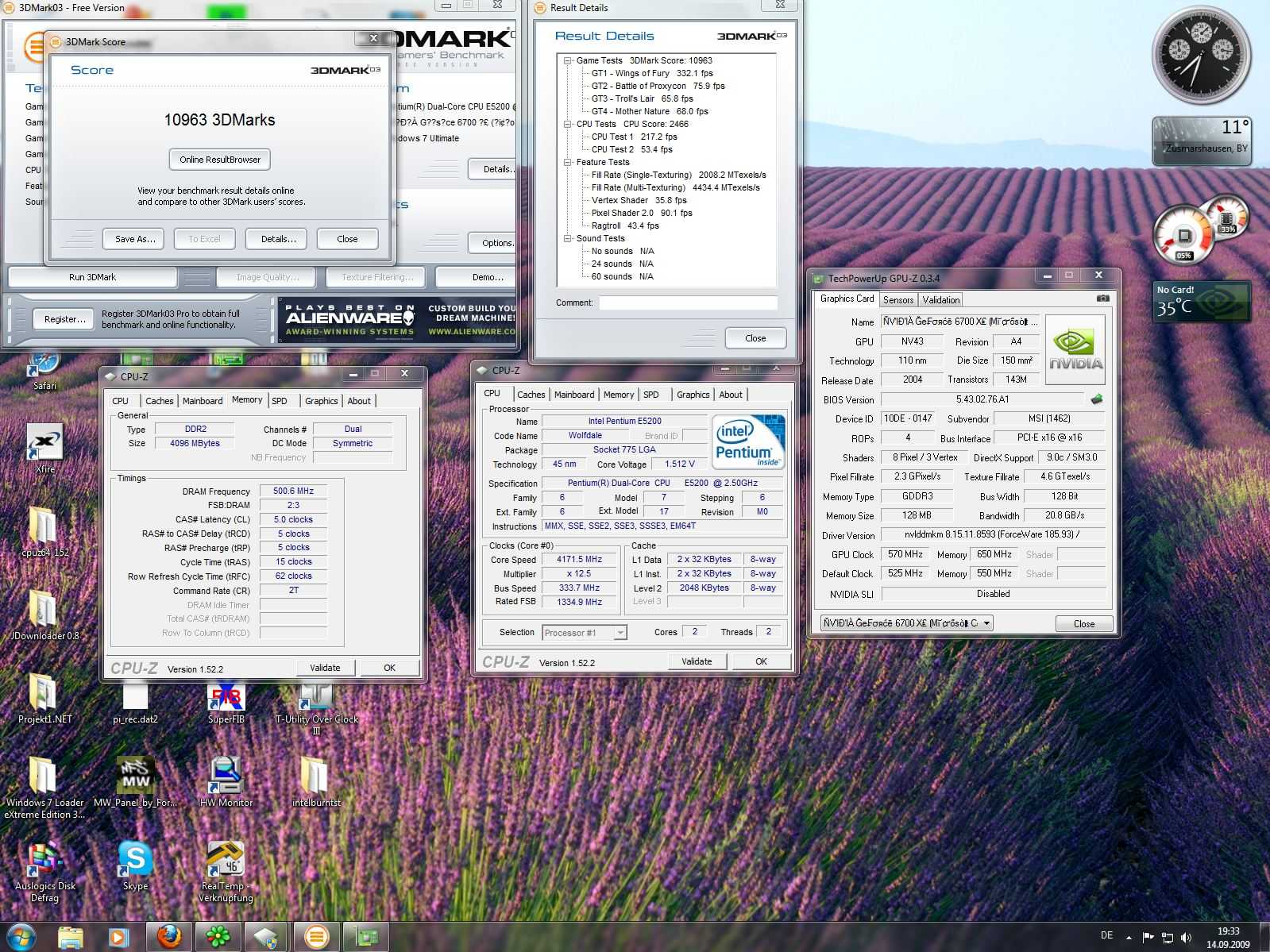Switch to the GPU-Z Validation tab

[941, 300]
